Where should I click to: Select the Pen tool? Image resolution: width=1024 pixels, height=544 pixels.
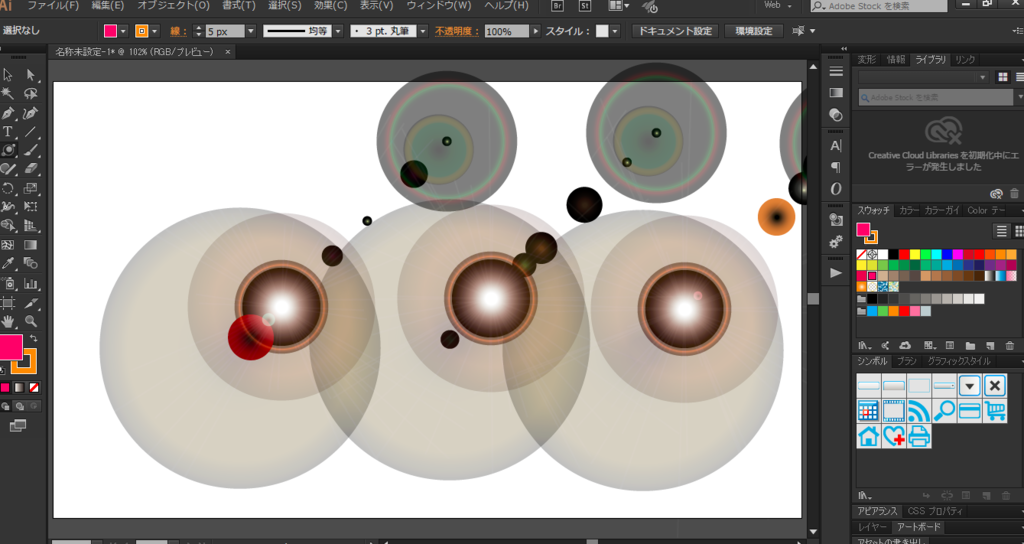point(8,113)
